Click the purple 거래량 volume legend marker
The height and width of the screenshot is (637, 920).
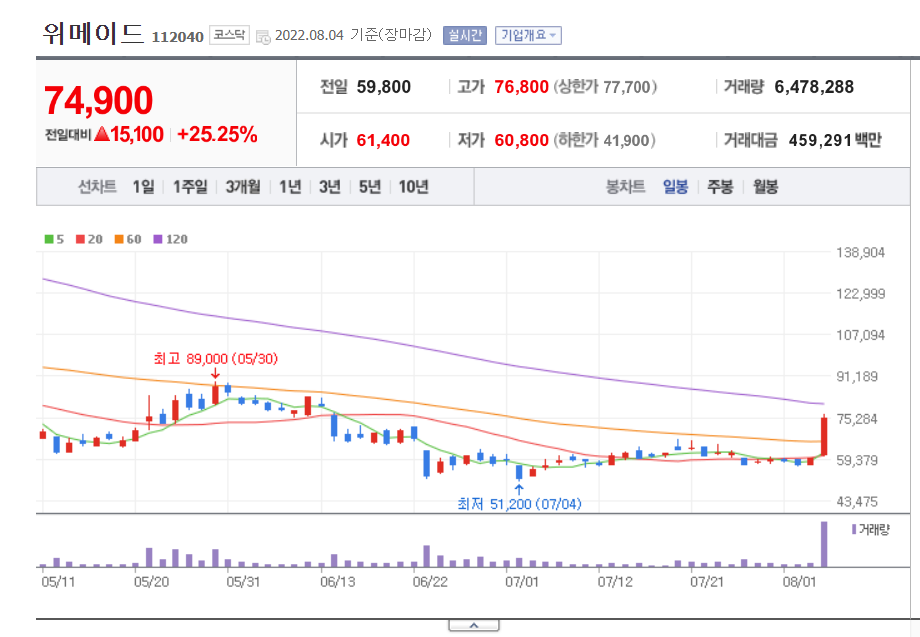[x=854, y=529]
